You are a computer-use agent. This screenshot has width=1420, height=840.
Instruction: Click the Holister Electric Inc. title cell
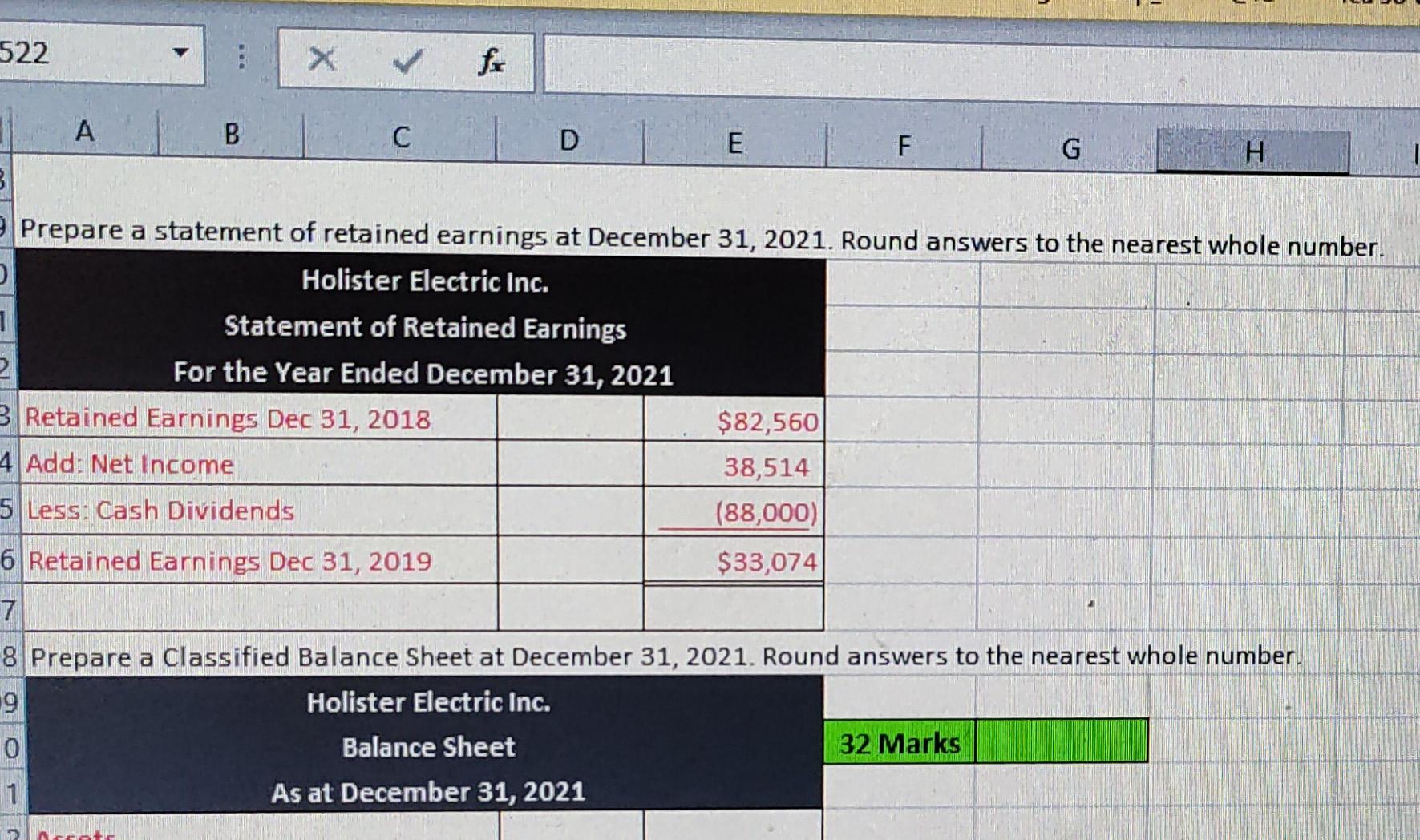coord(423,281)
